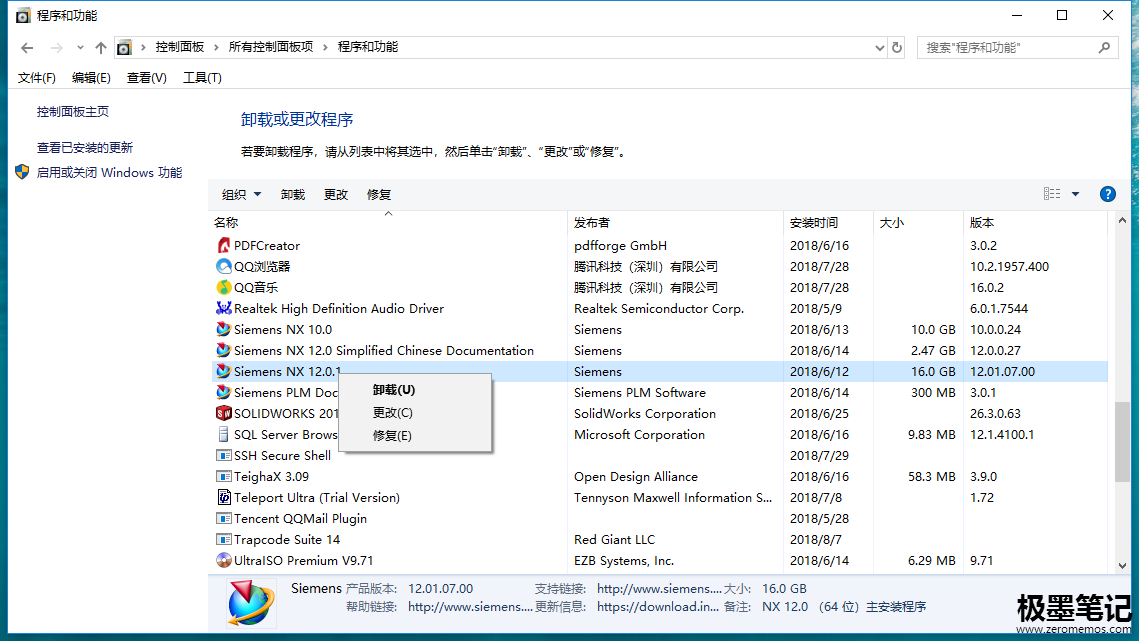This screenshot has height=641, width=1139.
Task: Click the list scrollbar down arrow
Action: click(1122, 565)
